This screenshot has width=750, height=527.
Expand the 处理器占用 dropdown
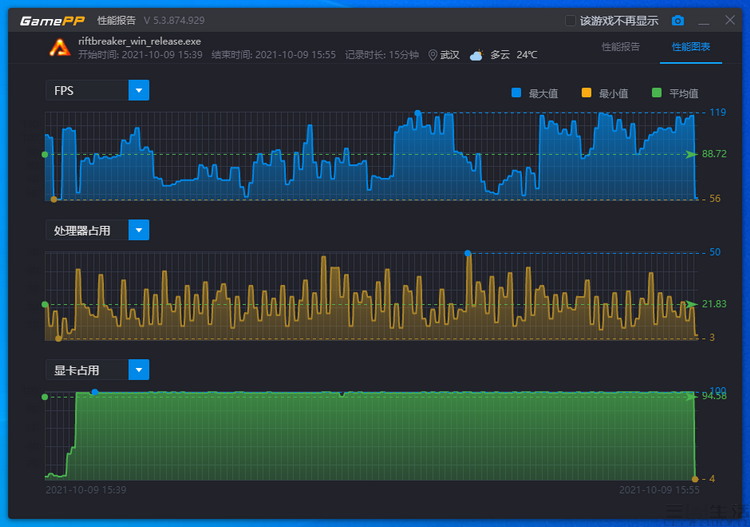(x=139, y=230)
